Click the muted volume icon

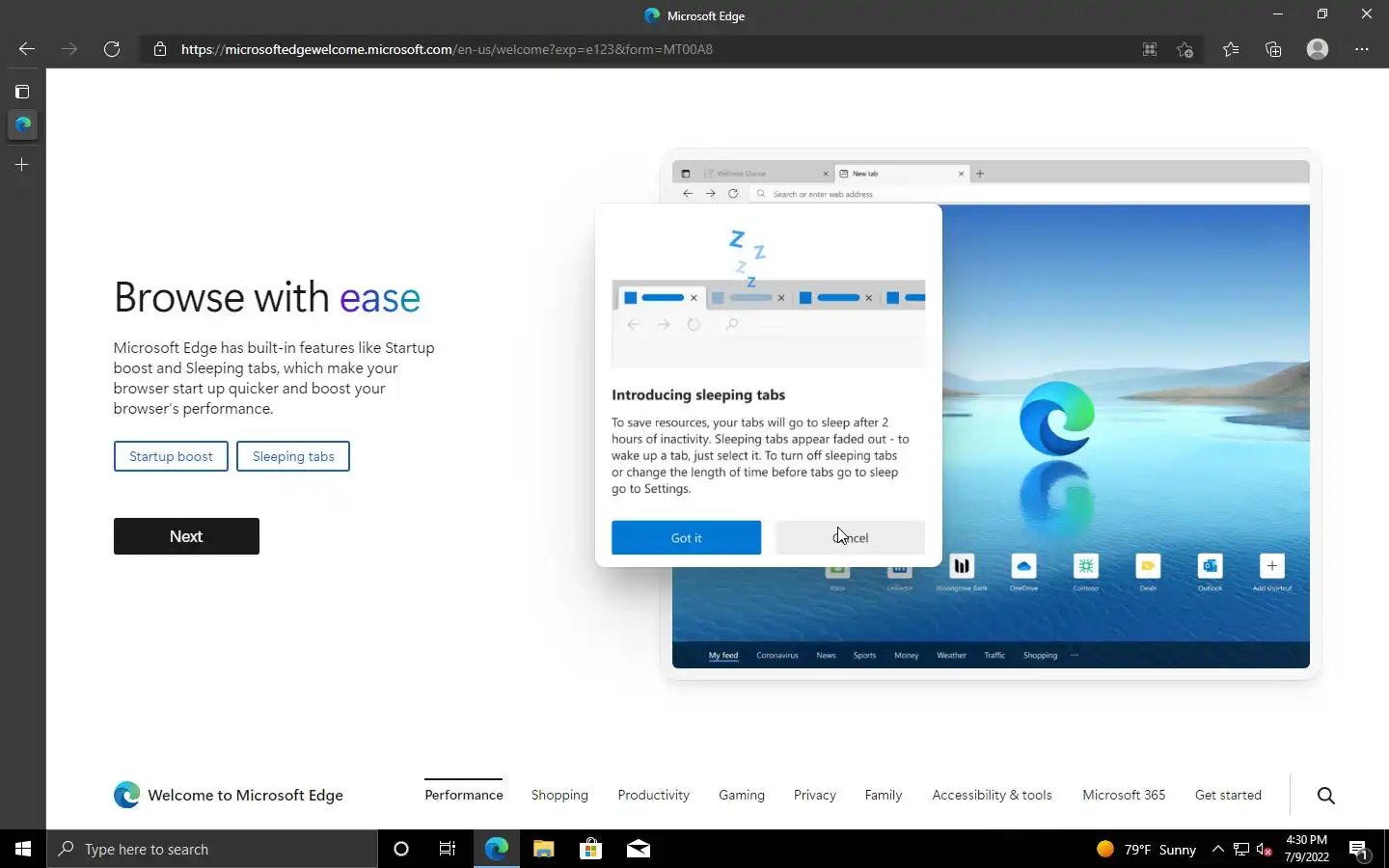click(1265, 850)
